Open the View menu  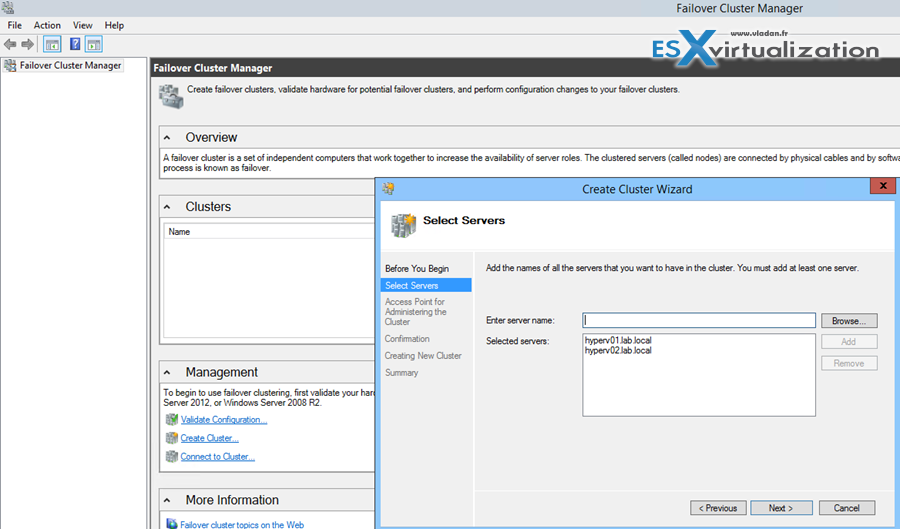point(83,25)
